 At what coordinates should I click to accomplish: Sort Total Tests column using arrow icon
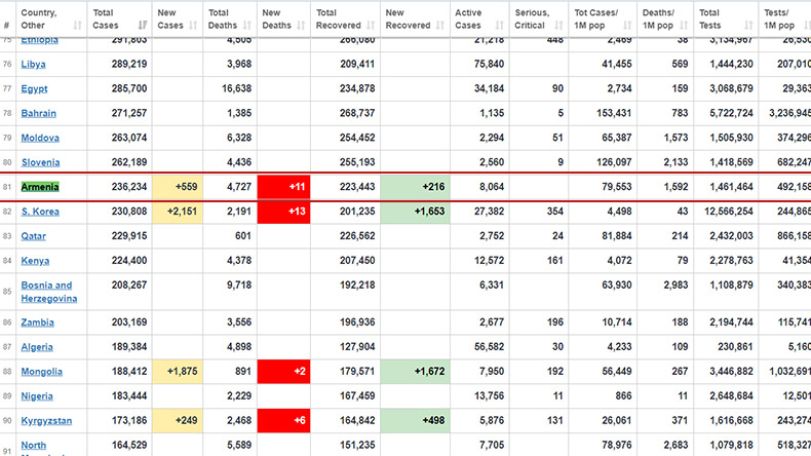point(748,25)
